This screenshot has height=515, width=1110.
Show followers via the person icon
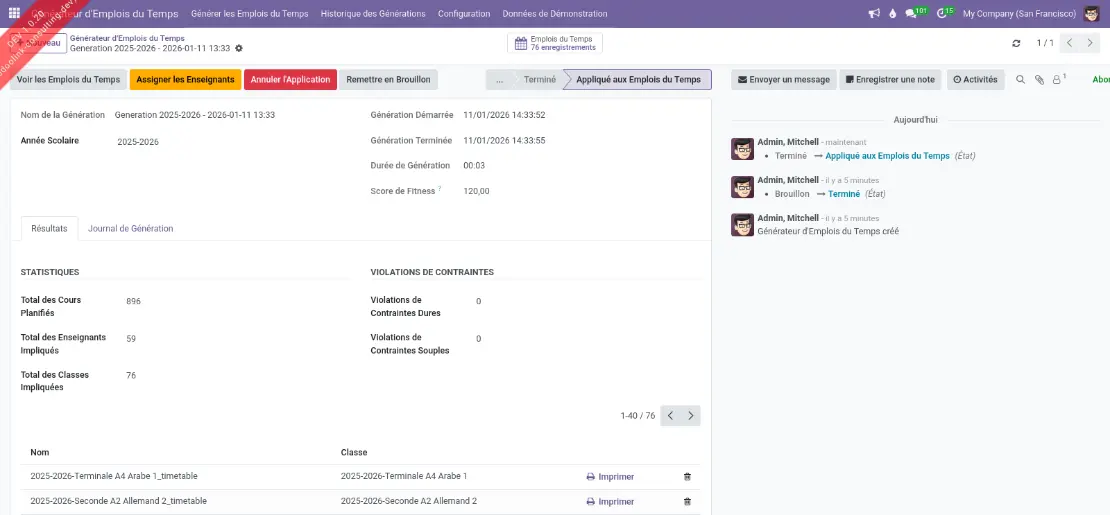[1057, 79]
